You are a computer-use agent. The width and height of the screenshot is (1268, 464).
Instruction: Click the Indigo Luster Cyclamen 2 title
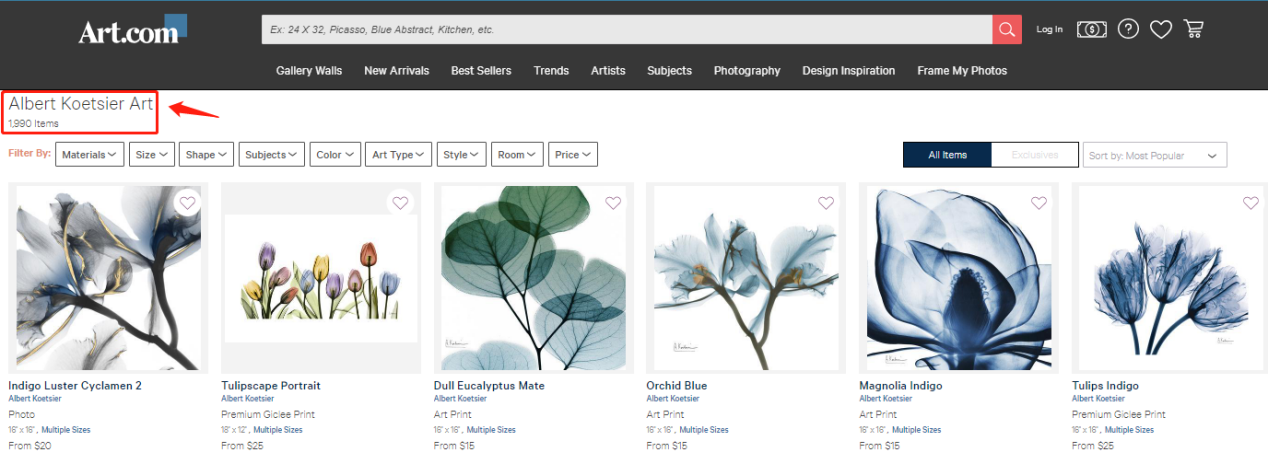pyautogui.click(x=75, y=386)
